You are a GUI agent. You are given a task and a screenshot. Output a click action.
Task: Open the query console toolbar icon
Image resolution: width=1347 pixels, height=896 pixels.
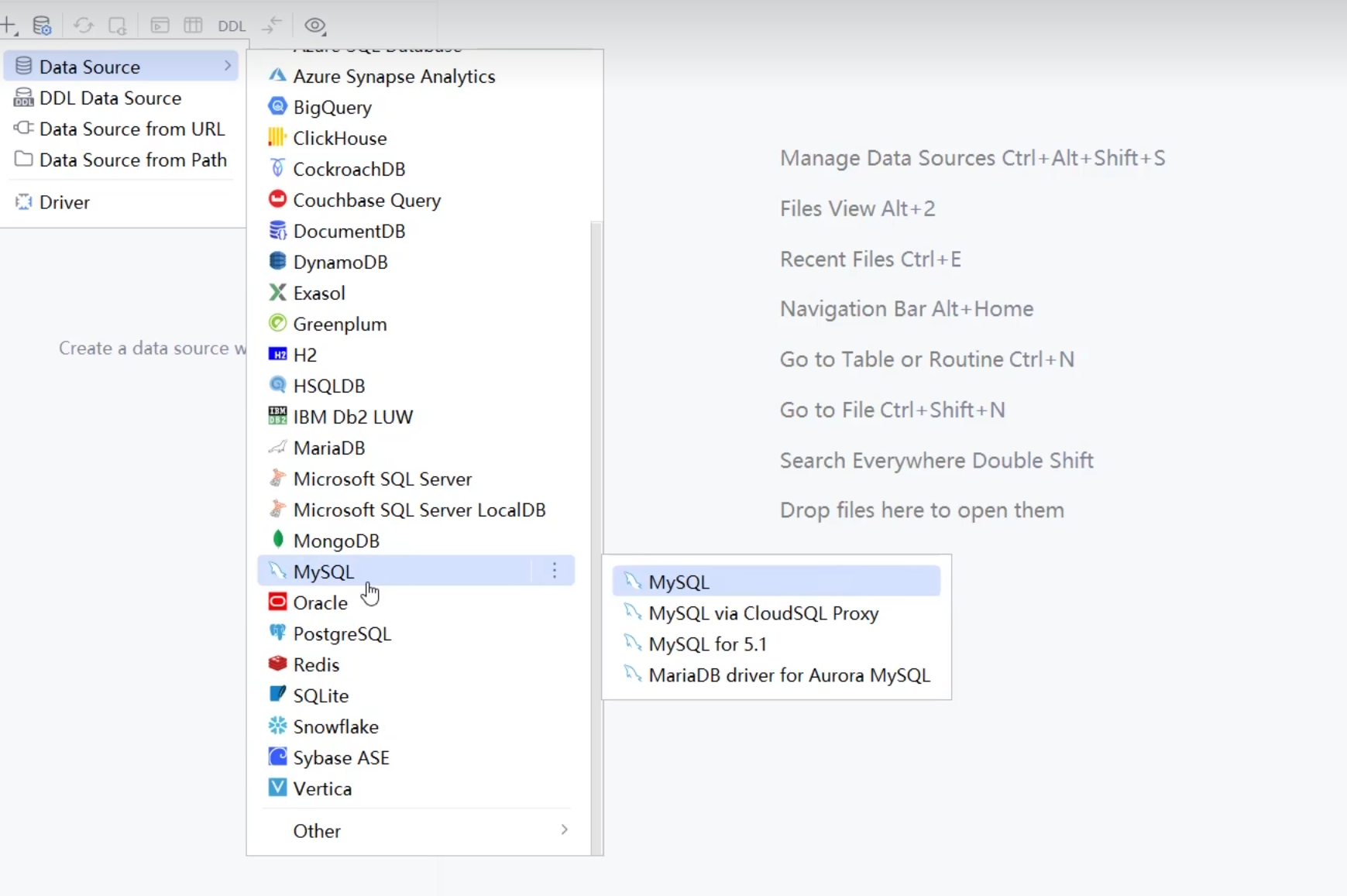pos(160,26)
